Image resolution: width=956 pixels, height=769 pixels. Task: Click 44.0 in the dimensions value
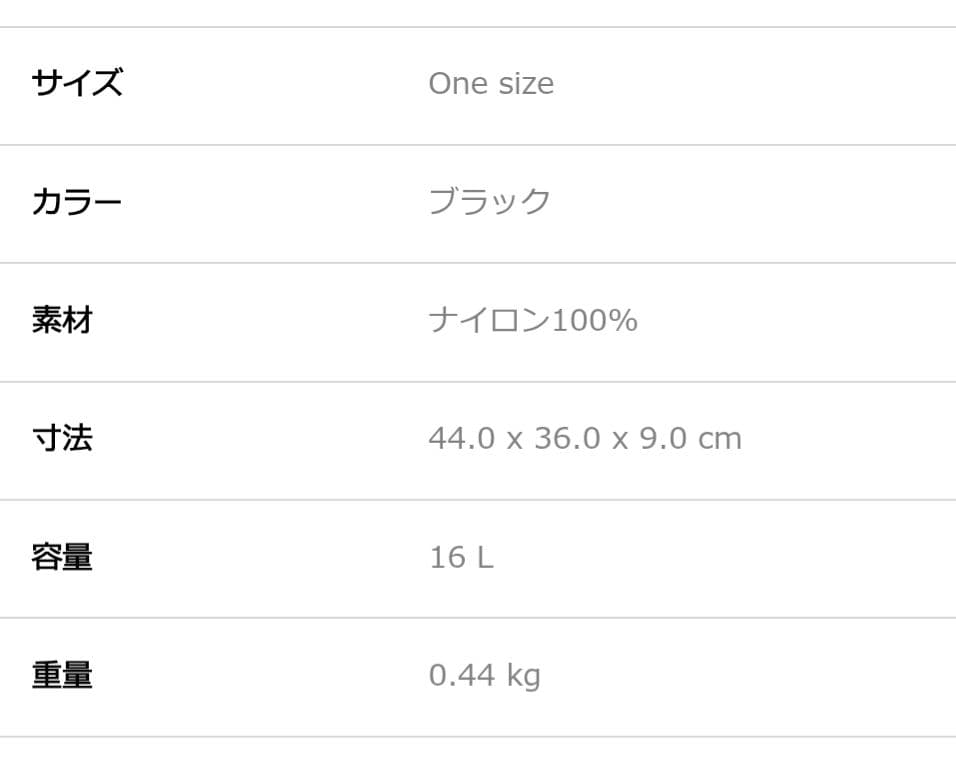tap(462, 438)
